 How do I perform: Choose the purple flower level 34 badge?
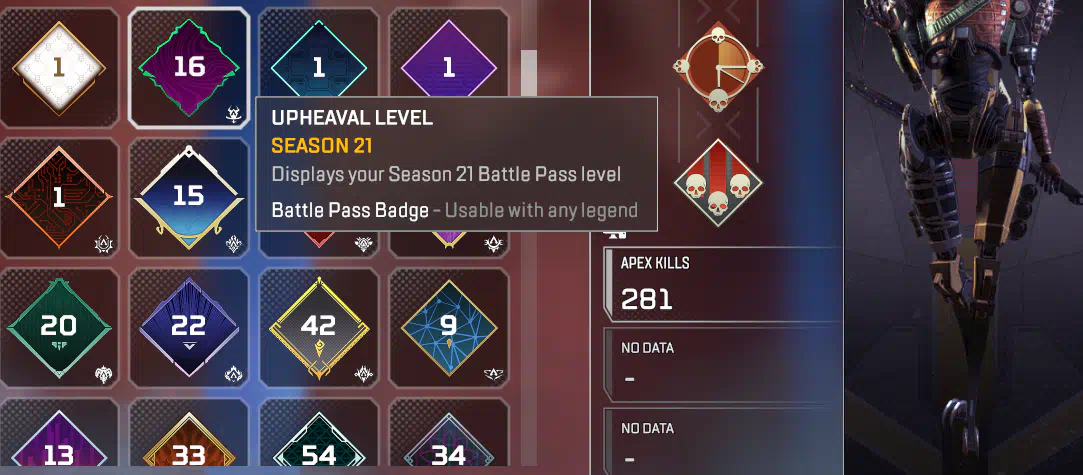point(449,436)
